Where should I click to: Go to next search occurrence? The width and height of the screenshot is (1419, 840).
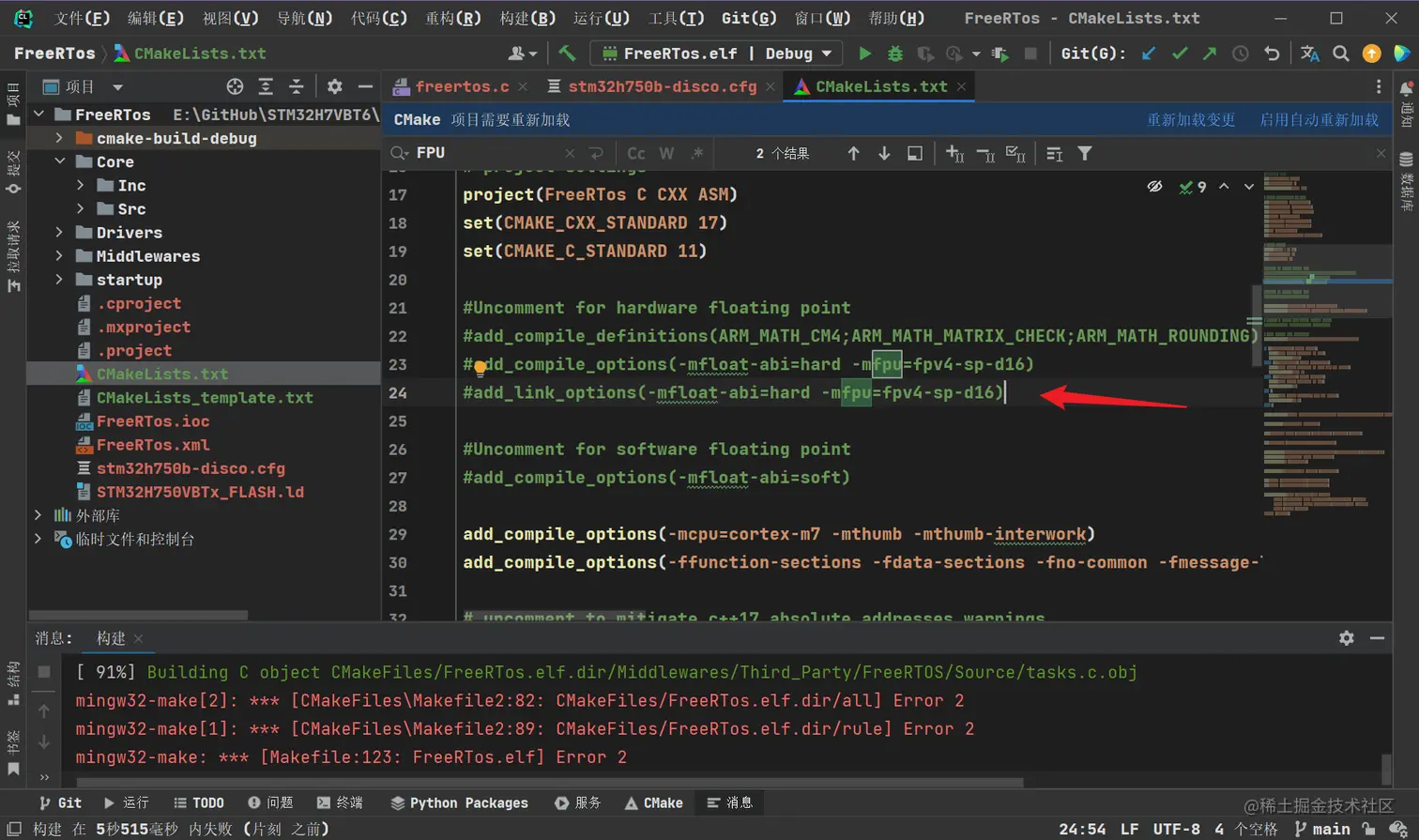tap(884, 153)
